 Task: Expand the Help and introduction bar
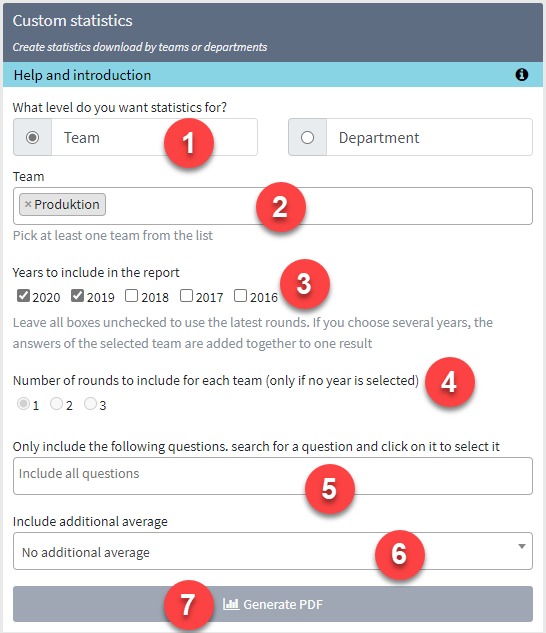[x=273, y=75]
